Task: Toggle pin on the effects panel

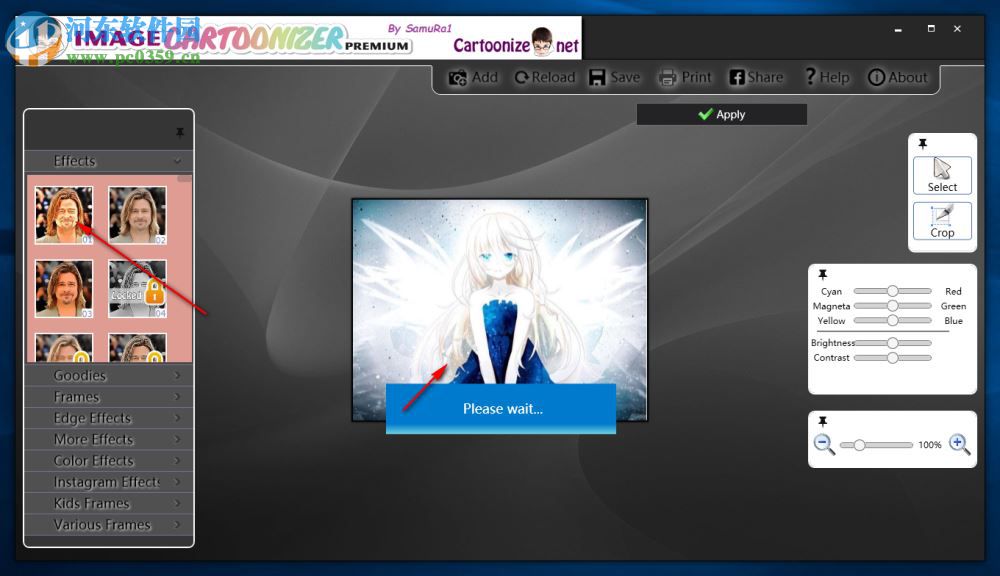Action: click(x=180, y=132)
